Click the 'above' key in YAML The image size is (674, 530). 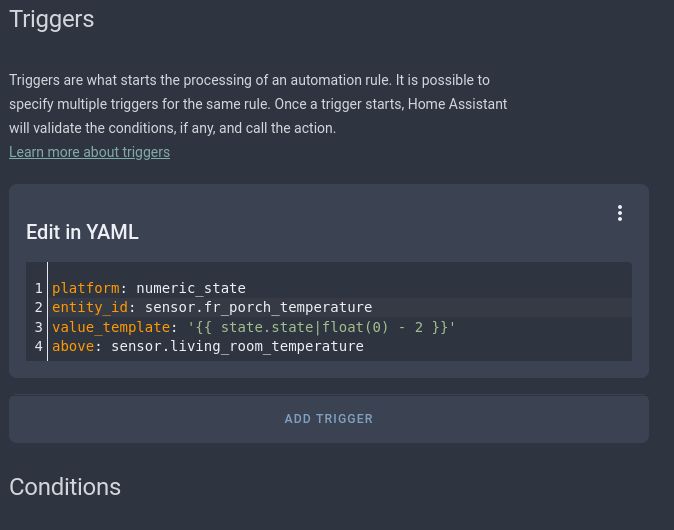point(72,346)
